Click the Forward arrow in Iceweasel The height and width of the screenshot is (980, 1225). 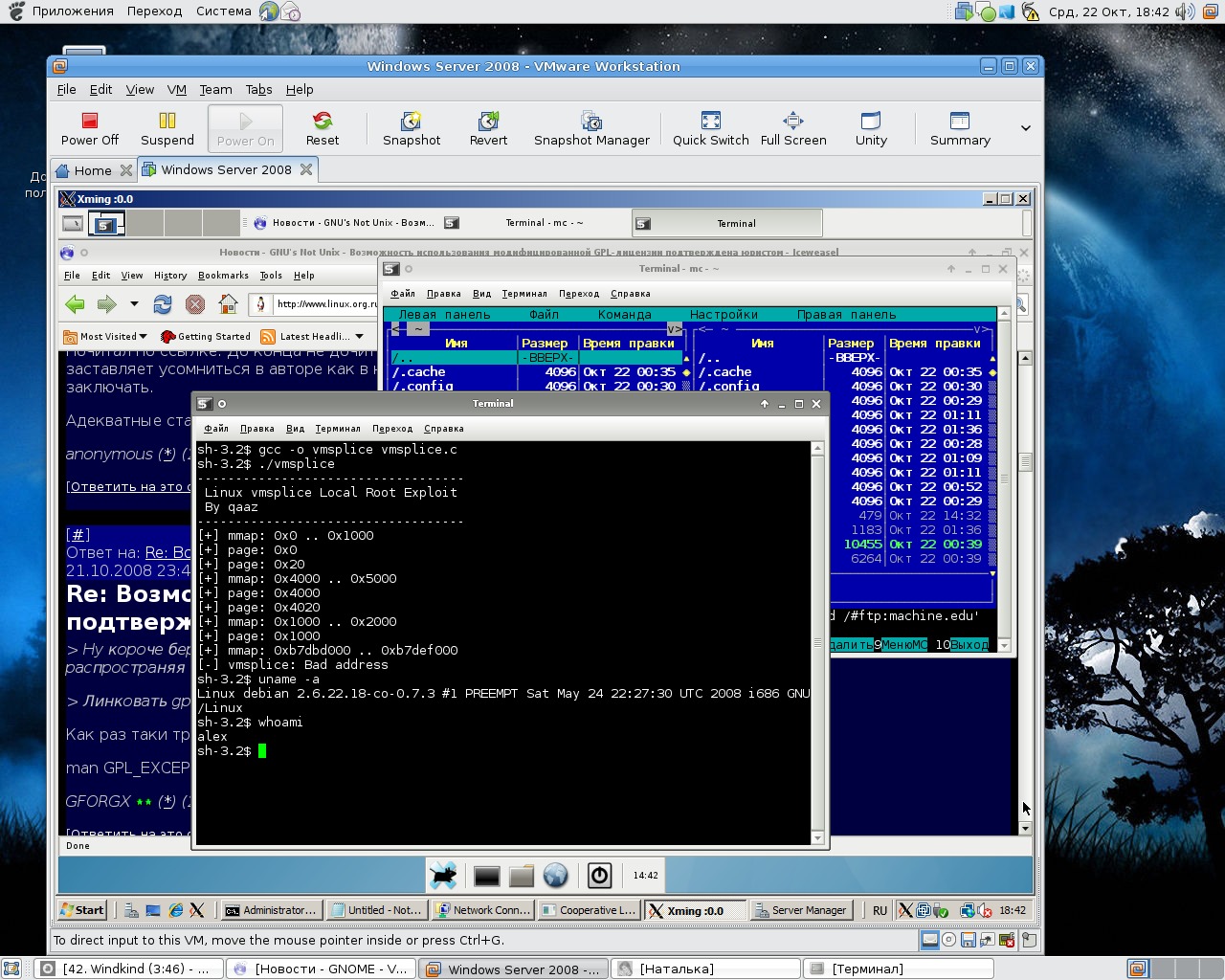[106, 304]
